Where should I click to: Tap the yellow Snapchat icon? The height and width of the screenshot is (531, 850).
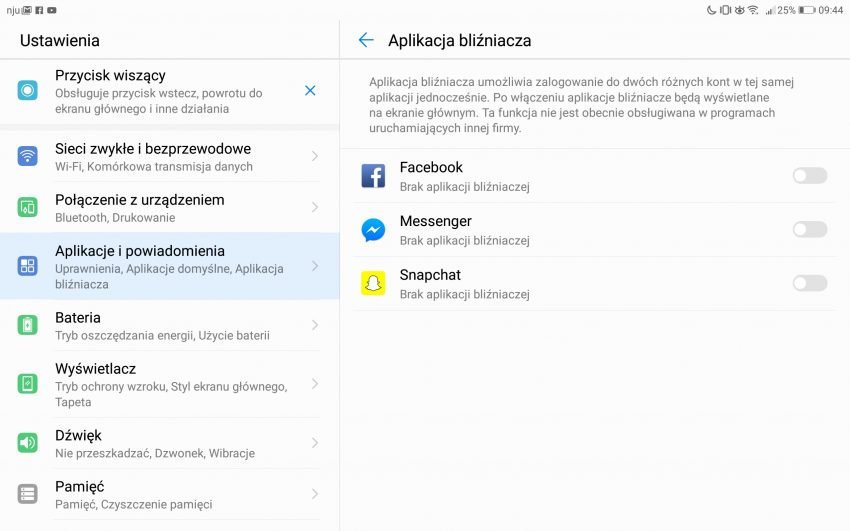click(373, 283)
